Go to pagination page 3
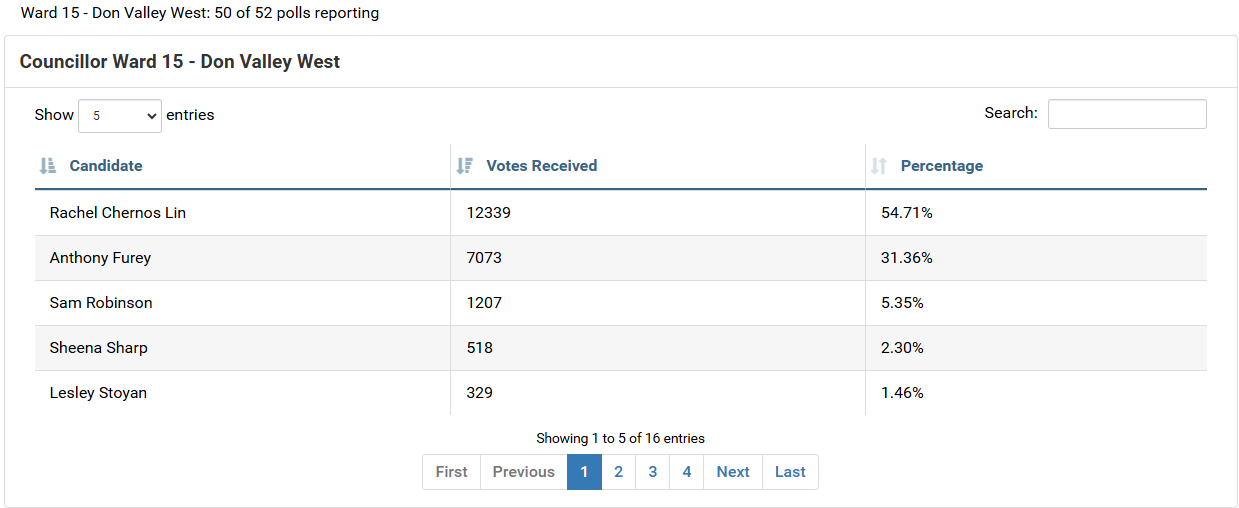The height and width of the screenshot is (508, 1239). click(x=652, y=472)
